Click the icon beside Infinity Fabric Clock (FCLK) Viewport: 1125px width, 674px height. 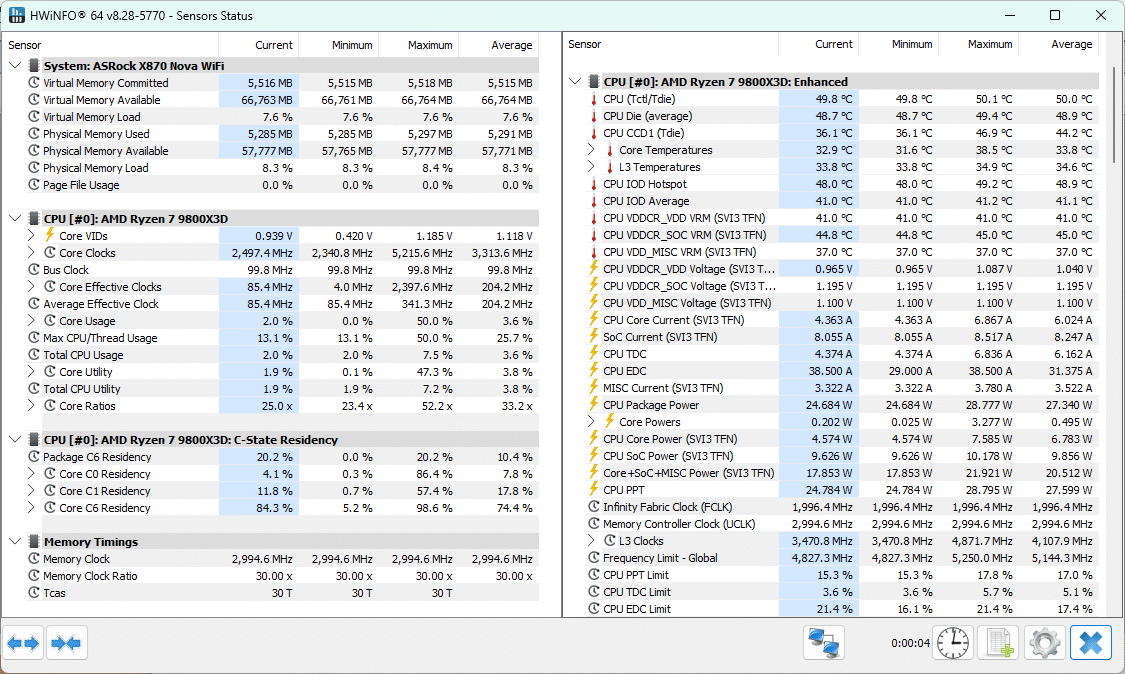click(594, 506)
